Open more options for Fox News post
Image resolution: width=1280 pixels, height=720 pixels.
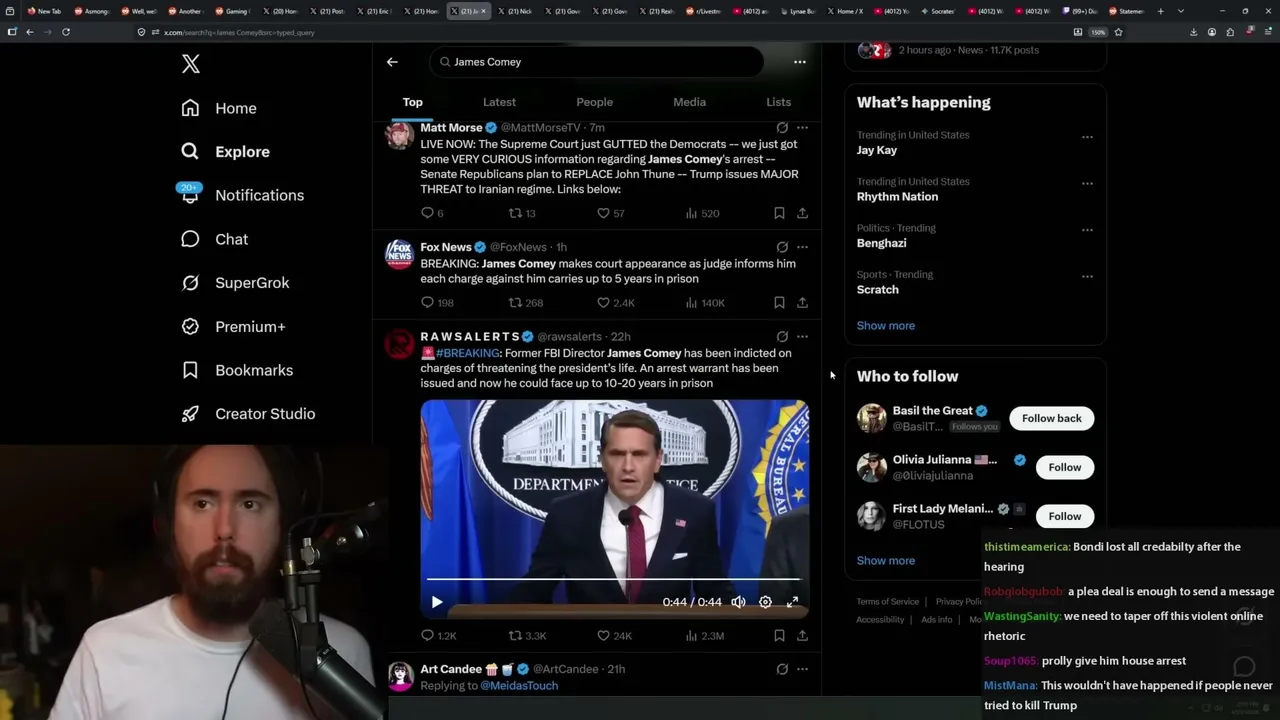point(802,247)
